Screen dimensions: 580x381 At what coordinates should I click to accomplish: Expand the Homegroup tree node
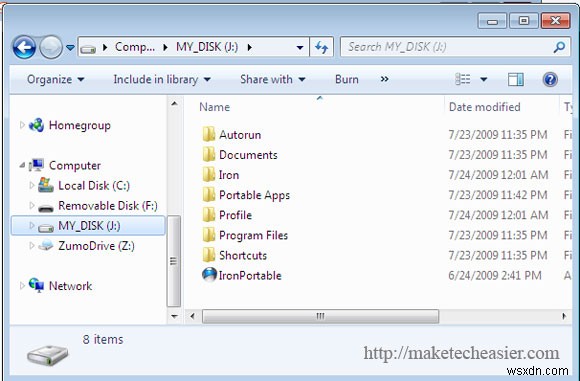click(22, 125)
